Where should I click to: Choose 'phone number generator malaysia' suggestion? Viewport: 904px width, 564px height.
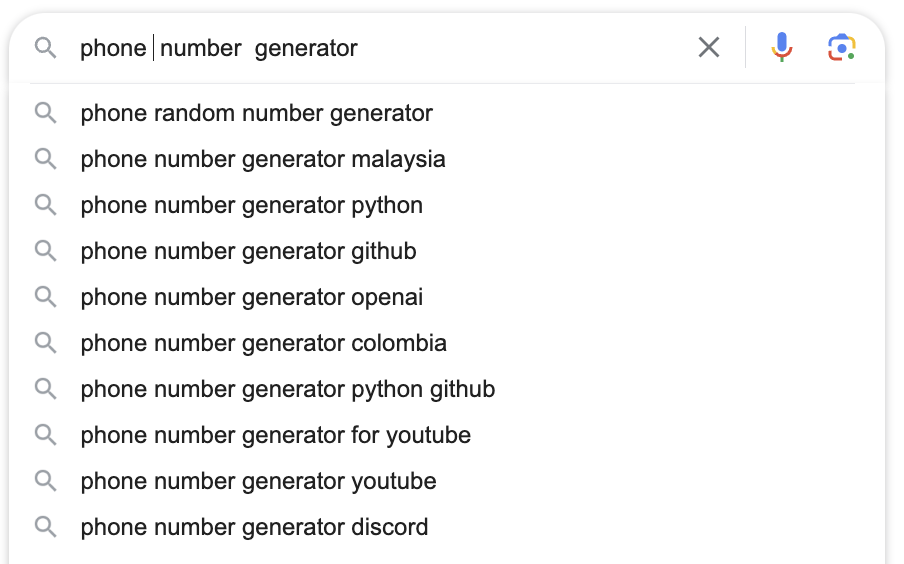(263, 159)
